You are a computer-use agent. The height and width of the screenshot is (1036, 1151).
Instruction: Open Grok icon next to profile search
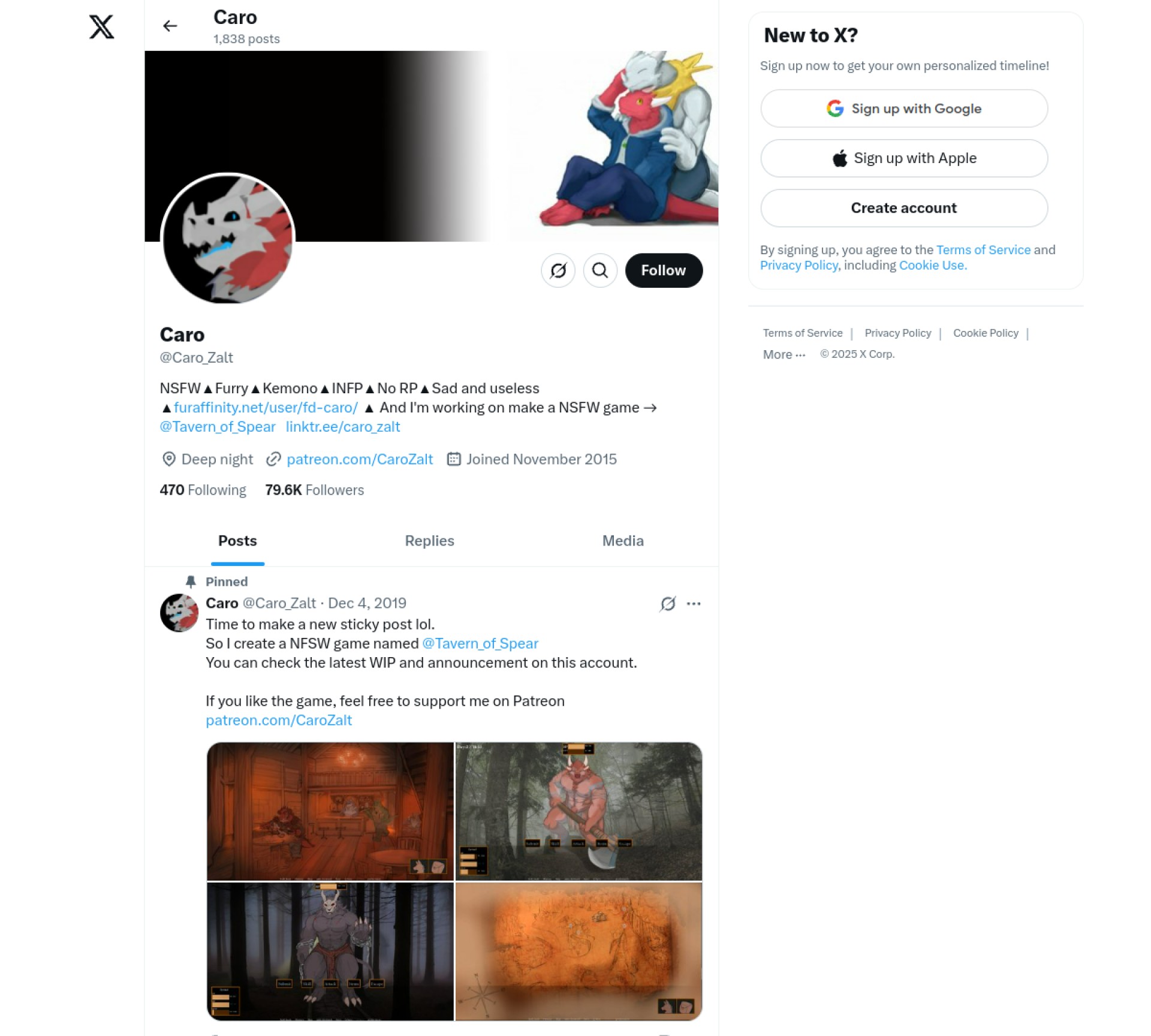coord(558,270)
